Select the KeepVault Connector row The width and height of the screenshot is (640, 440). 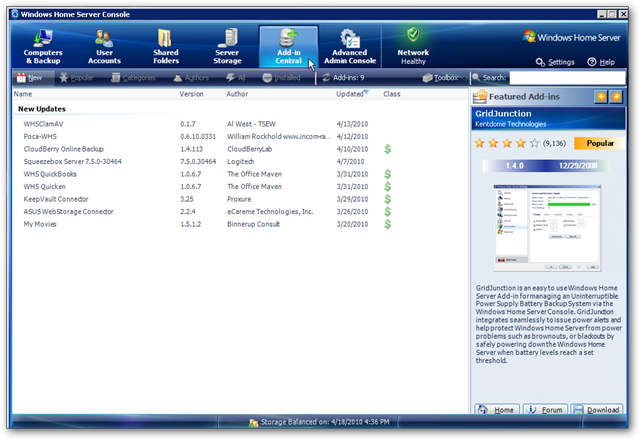pyautogui.click(x=240, y=199)
